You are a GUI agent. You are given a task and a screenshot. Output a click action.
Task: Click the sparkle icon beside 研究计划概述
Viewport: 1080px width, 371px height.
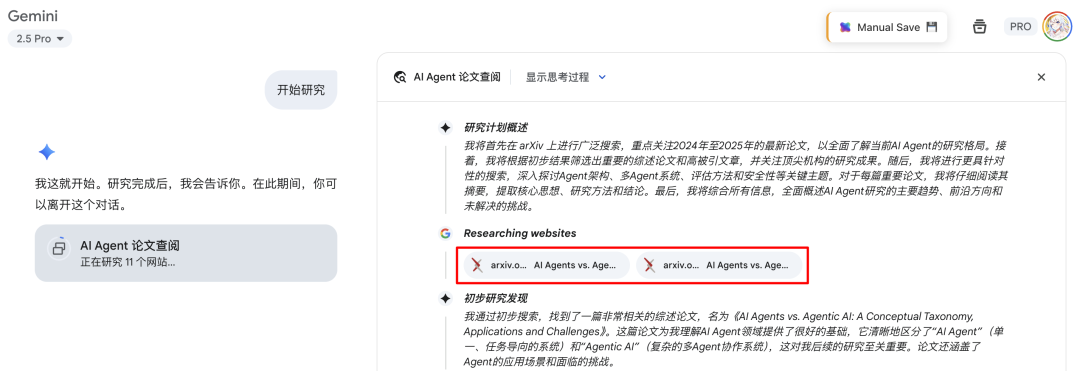(445, 128)
